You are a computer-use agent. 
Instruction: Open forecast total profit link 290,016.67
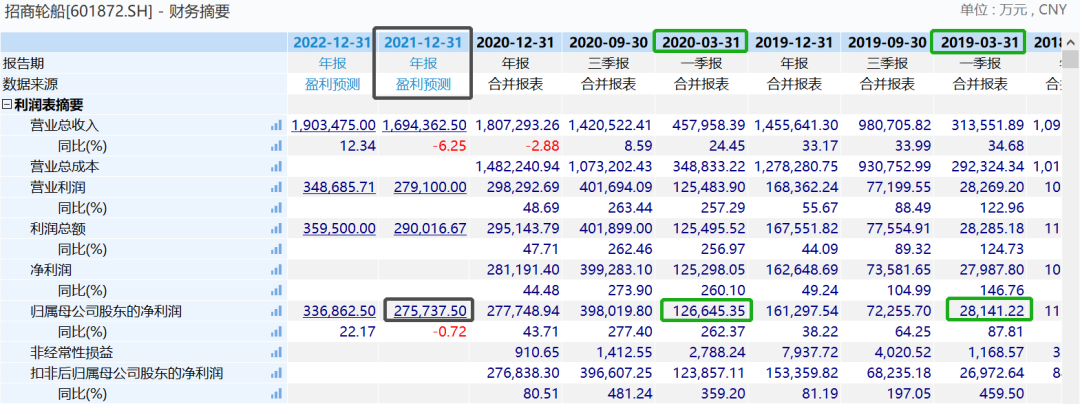(x=430, y=229)
